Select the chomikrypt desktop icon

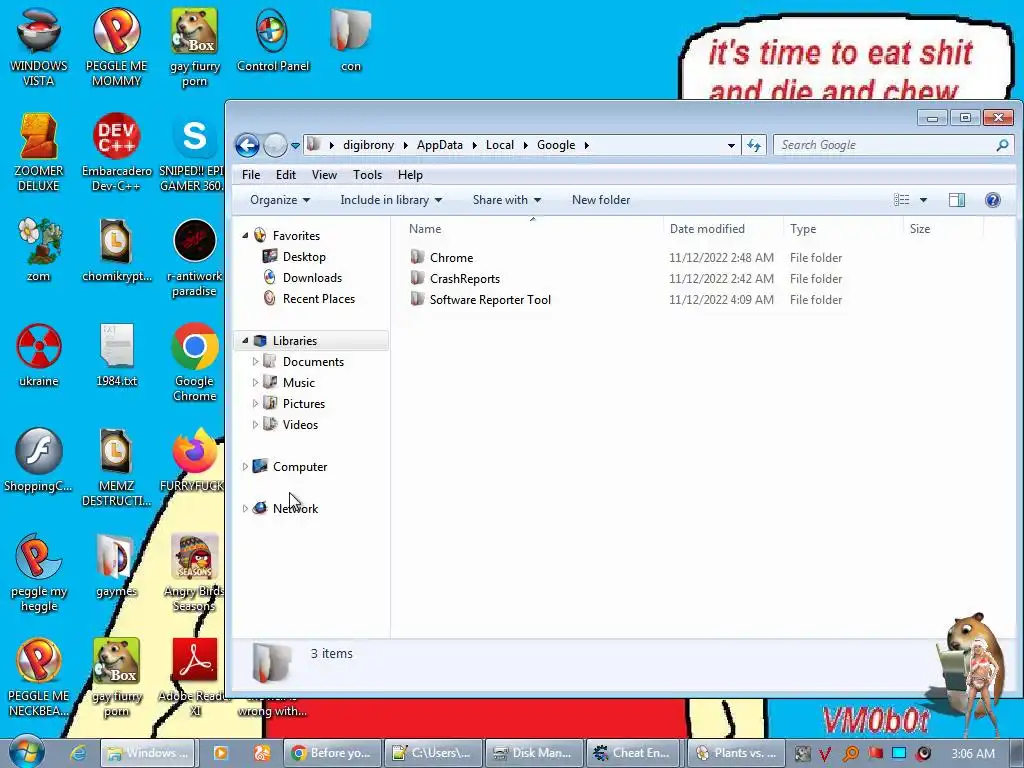point(116,250)
